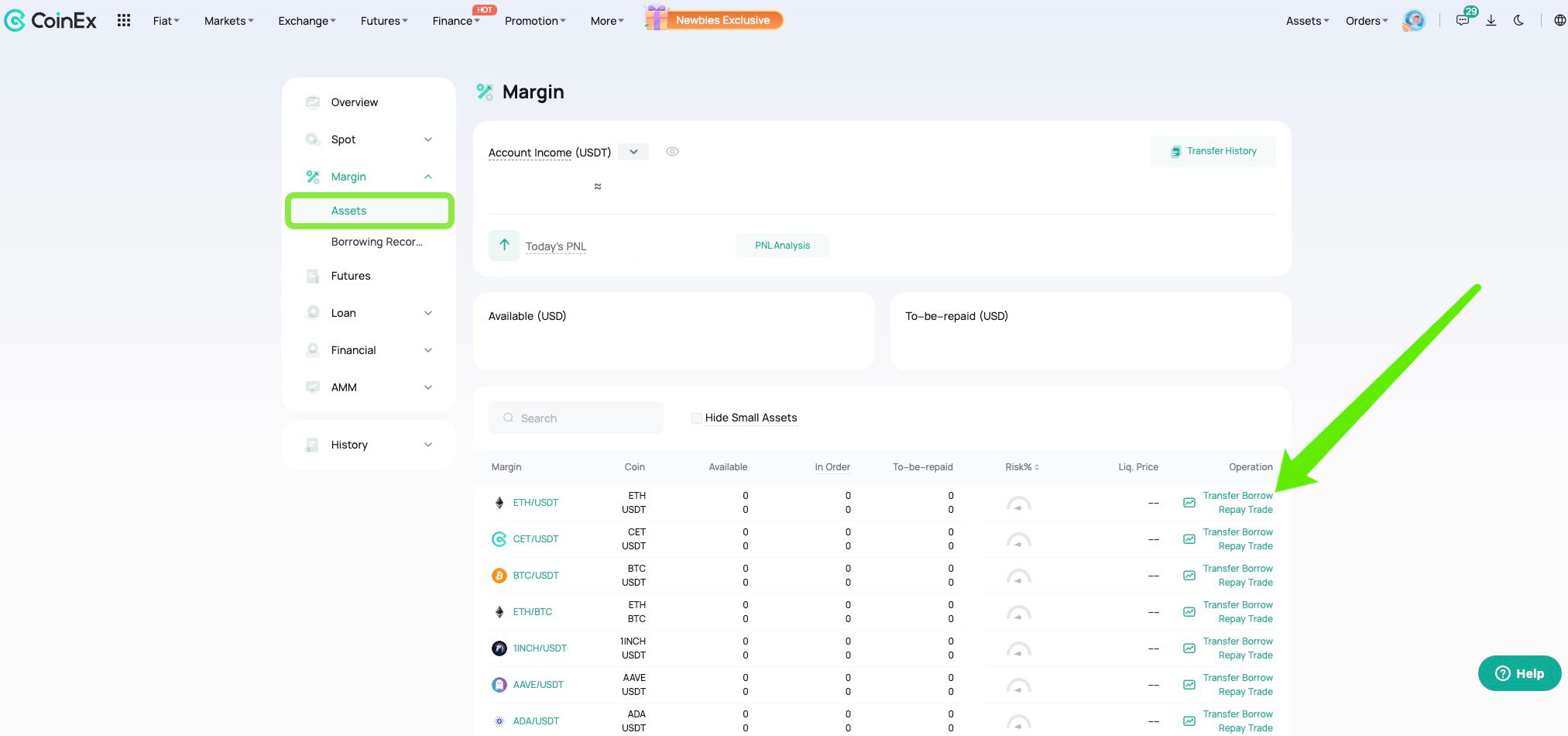Click the Liq. Price column header
The image size is (1568, 736).
click(x=1137, y=467)
